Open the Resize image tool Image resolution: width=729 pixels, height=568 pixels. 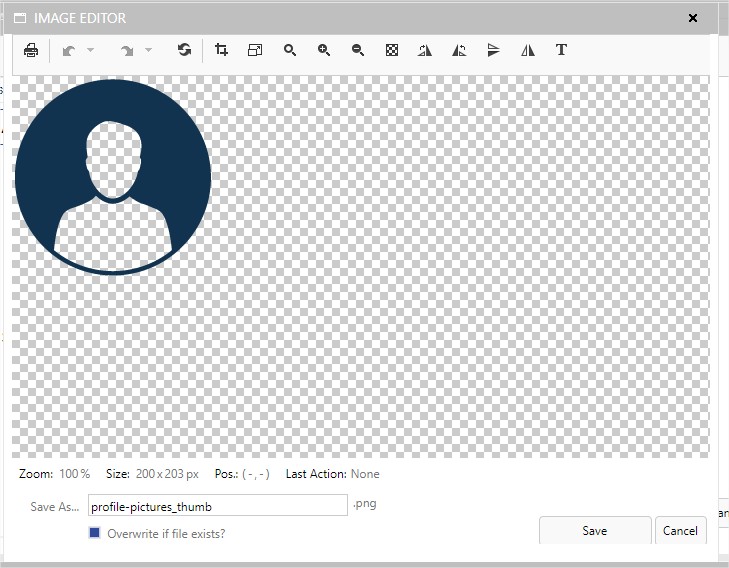pyautogui.click(x=255, y=50)
